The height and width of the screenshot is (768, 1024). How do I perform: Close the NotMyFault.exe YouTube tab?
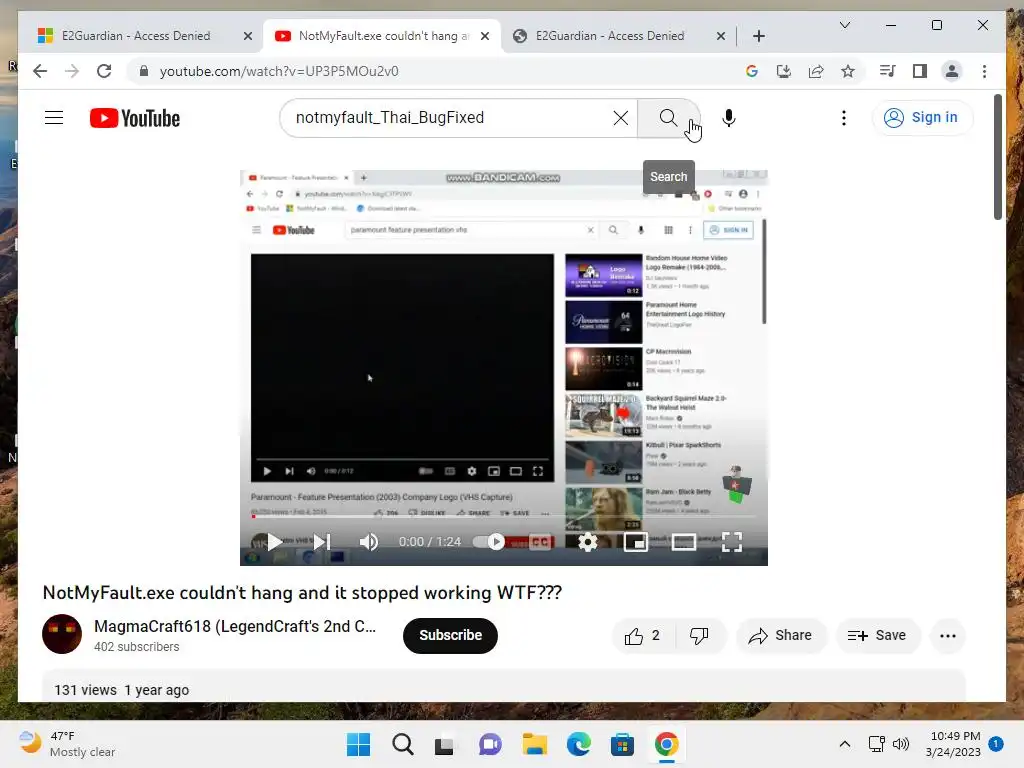tap(485, 37)
